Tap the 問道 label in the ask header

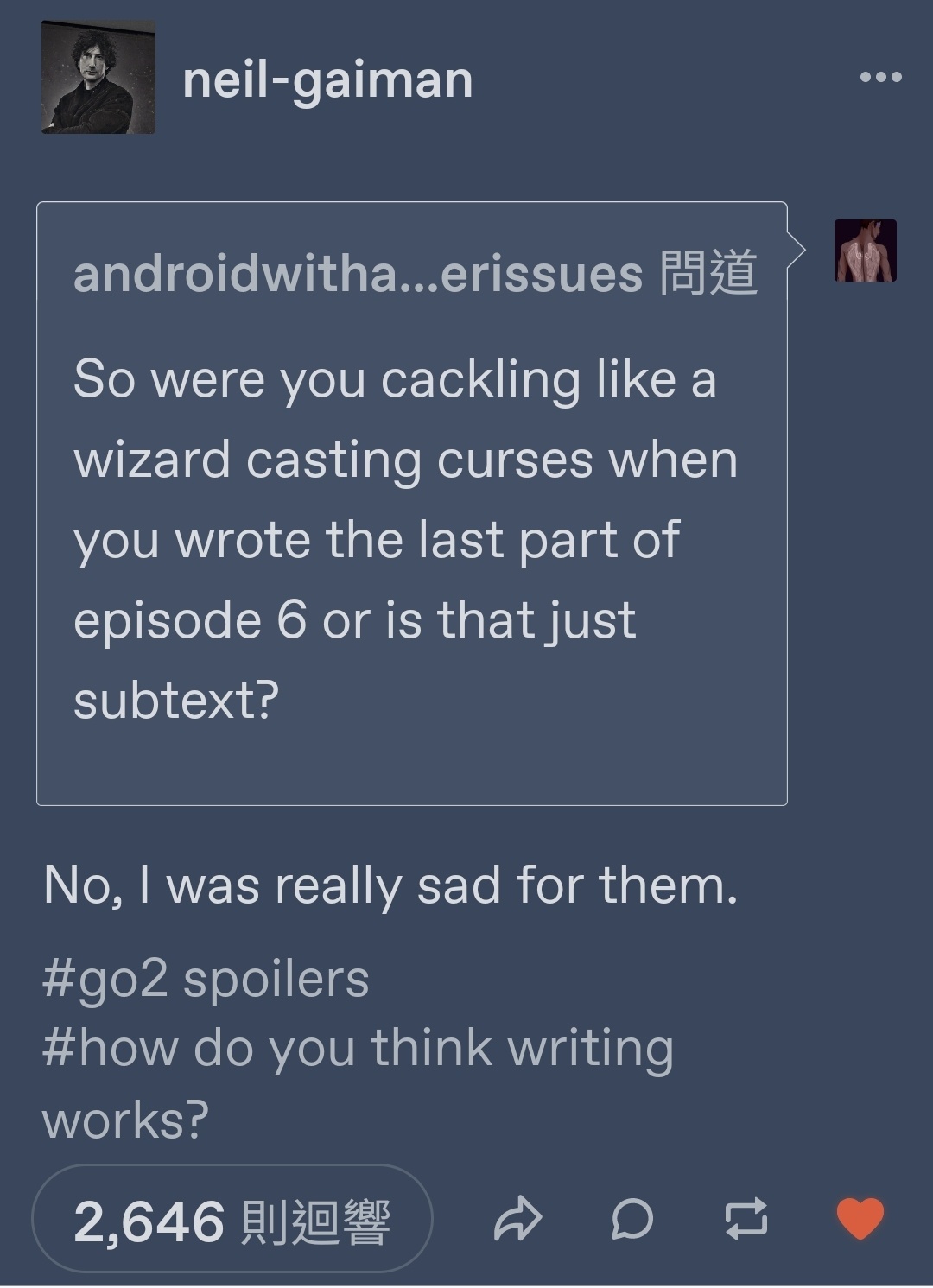click(x=708, y=273)
